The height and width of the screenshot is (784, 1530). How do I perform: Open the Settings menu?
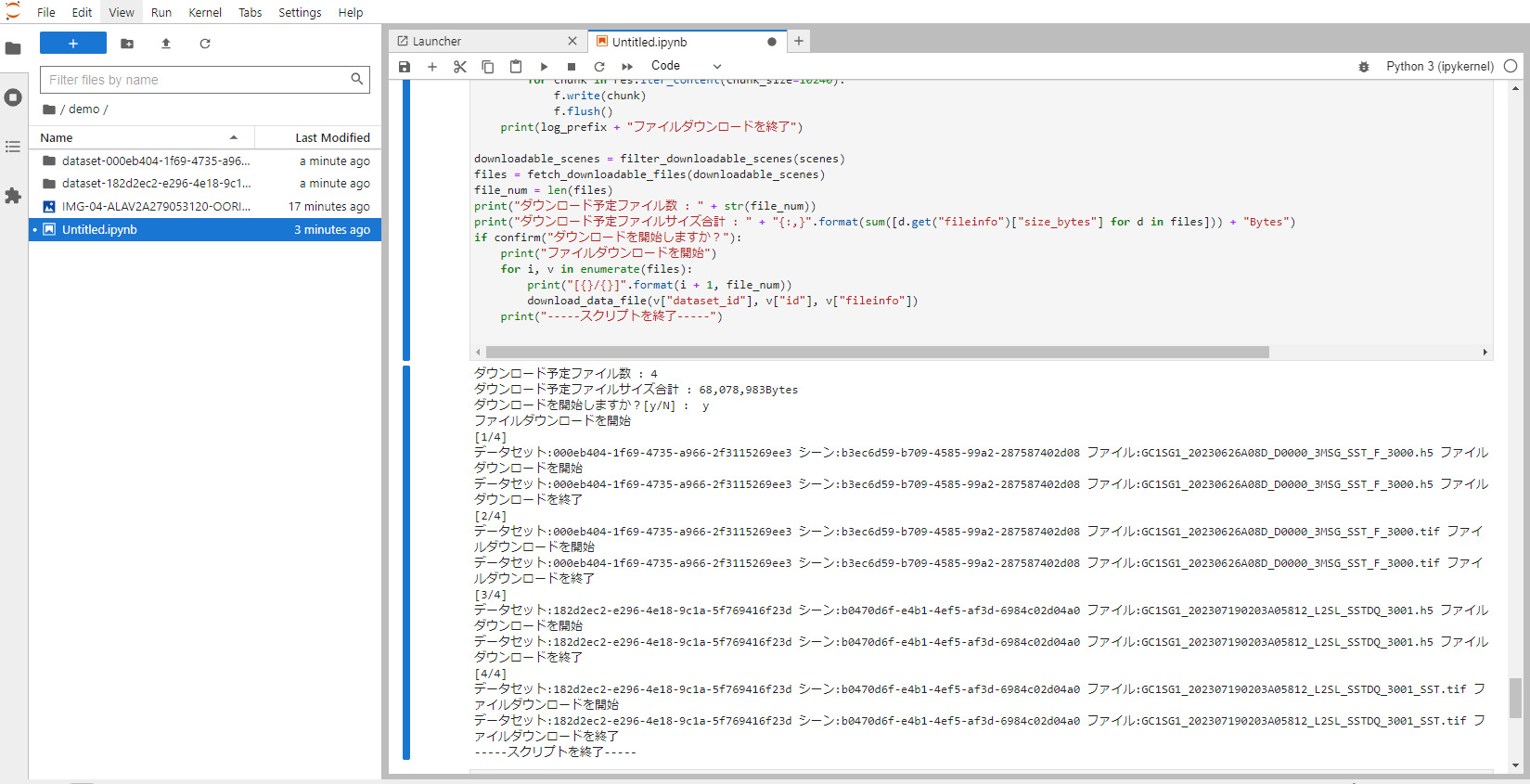(x=300, y=12)
